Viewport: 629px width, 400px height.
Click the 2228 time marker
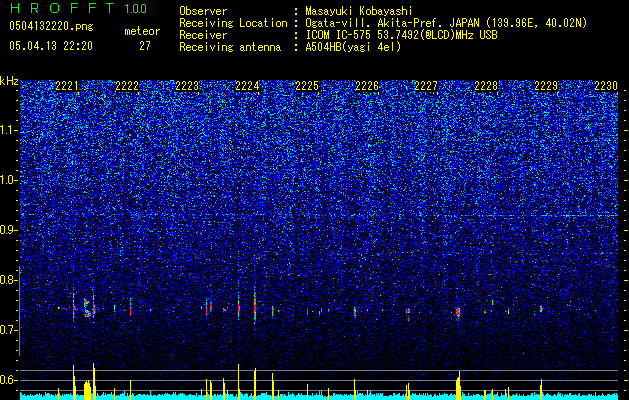click(x=486, y=86)
